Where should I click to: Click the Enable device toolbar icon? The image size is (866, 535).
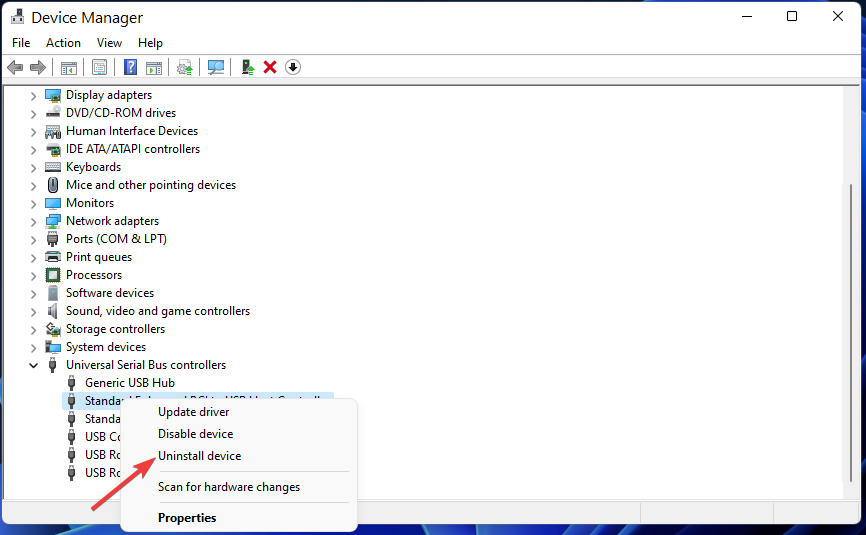coord(248,67)
